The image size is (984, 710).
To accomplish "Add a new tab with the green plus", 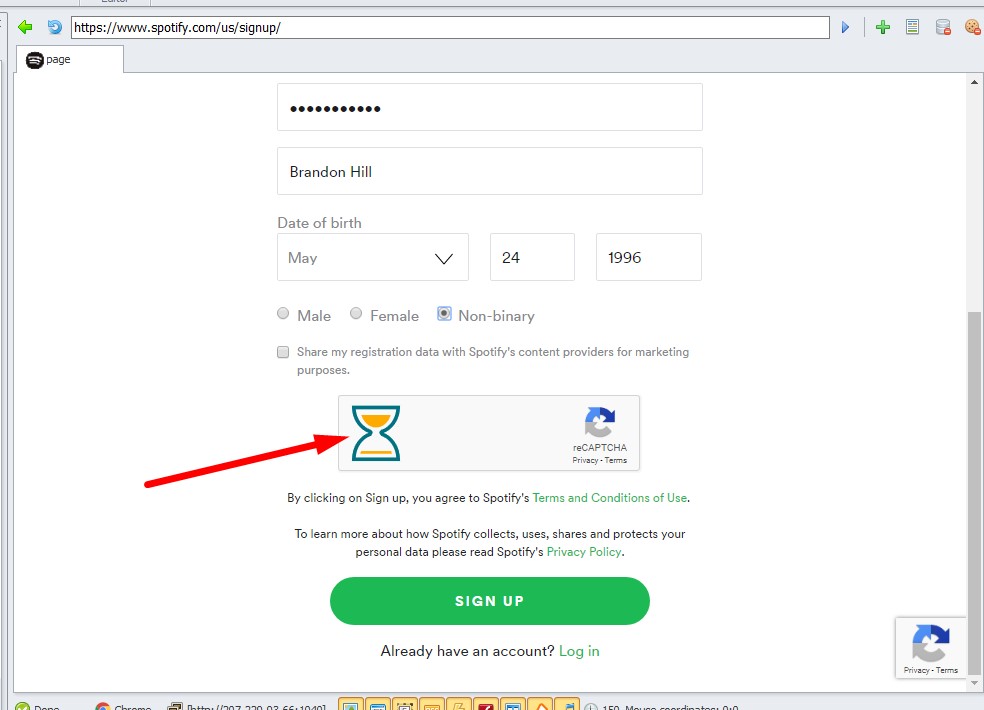I will [x=882, y=27].
